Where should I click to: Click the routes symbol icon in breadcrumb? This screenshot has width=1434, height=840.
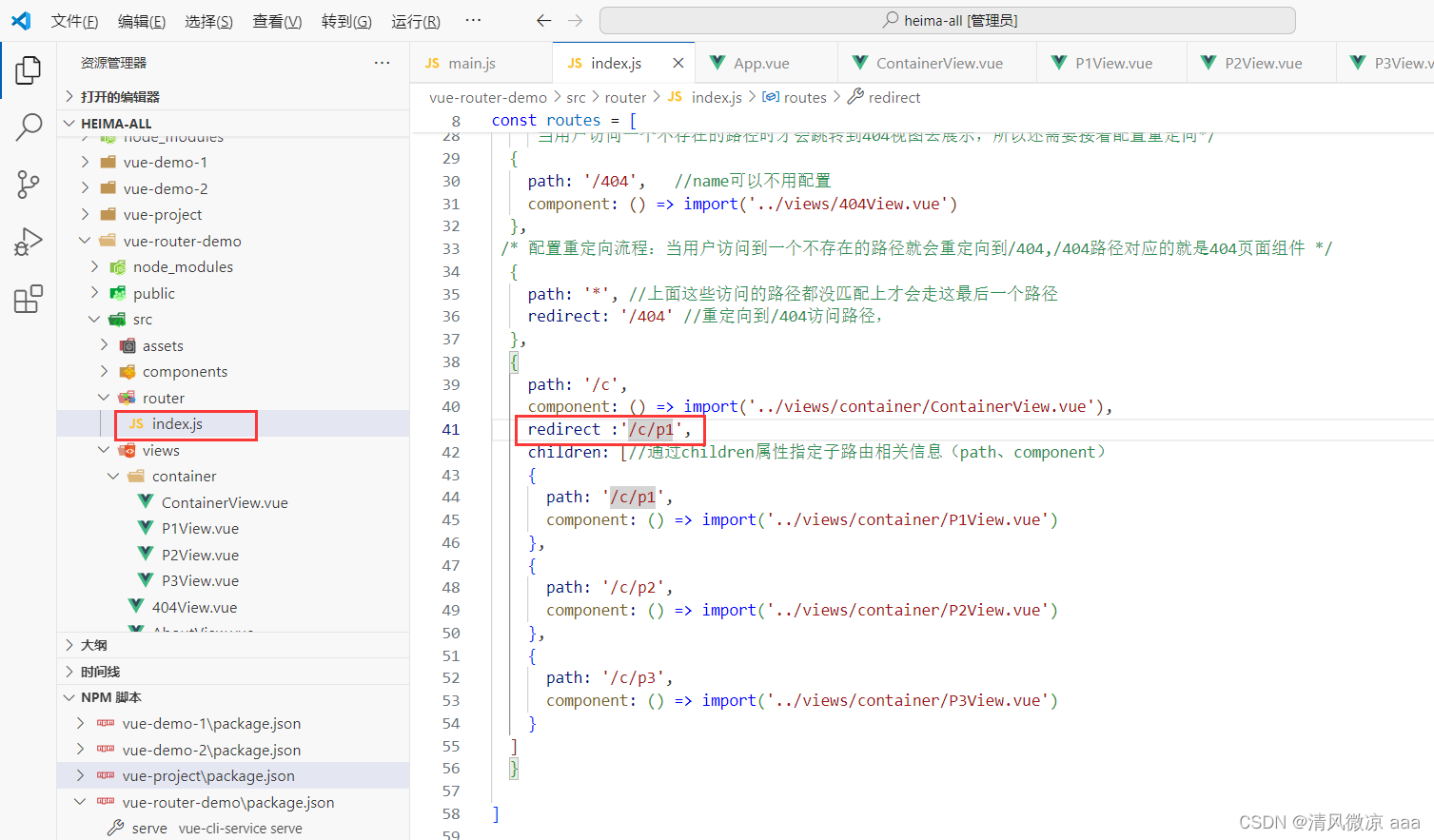(771, 96)
